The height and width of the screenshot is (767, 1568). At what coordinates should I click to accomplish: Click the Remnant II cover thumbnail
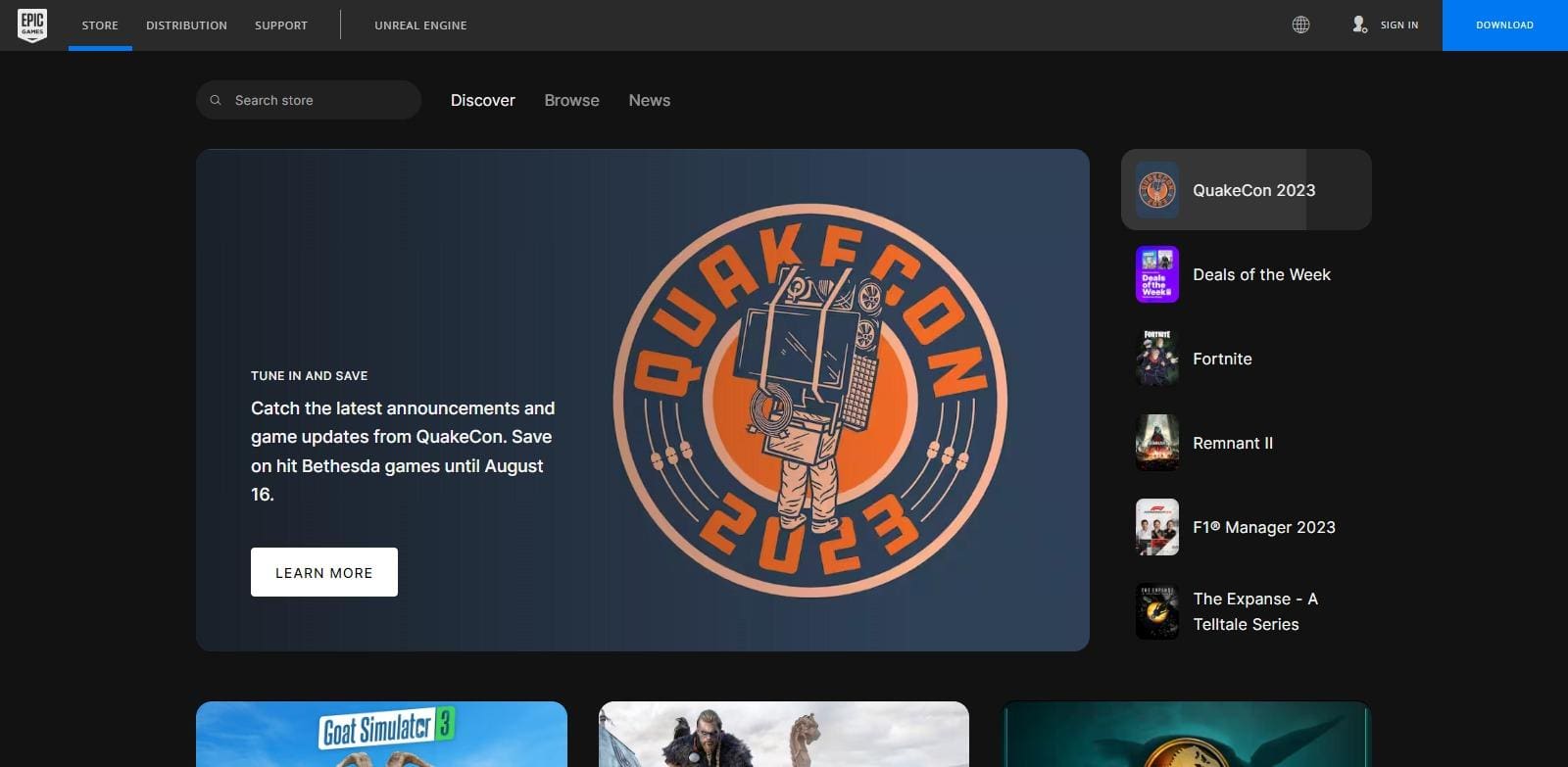pos(1157,443)
